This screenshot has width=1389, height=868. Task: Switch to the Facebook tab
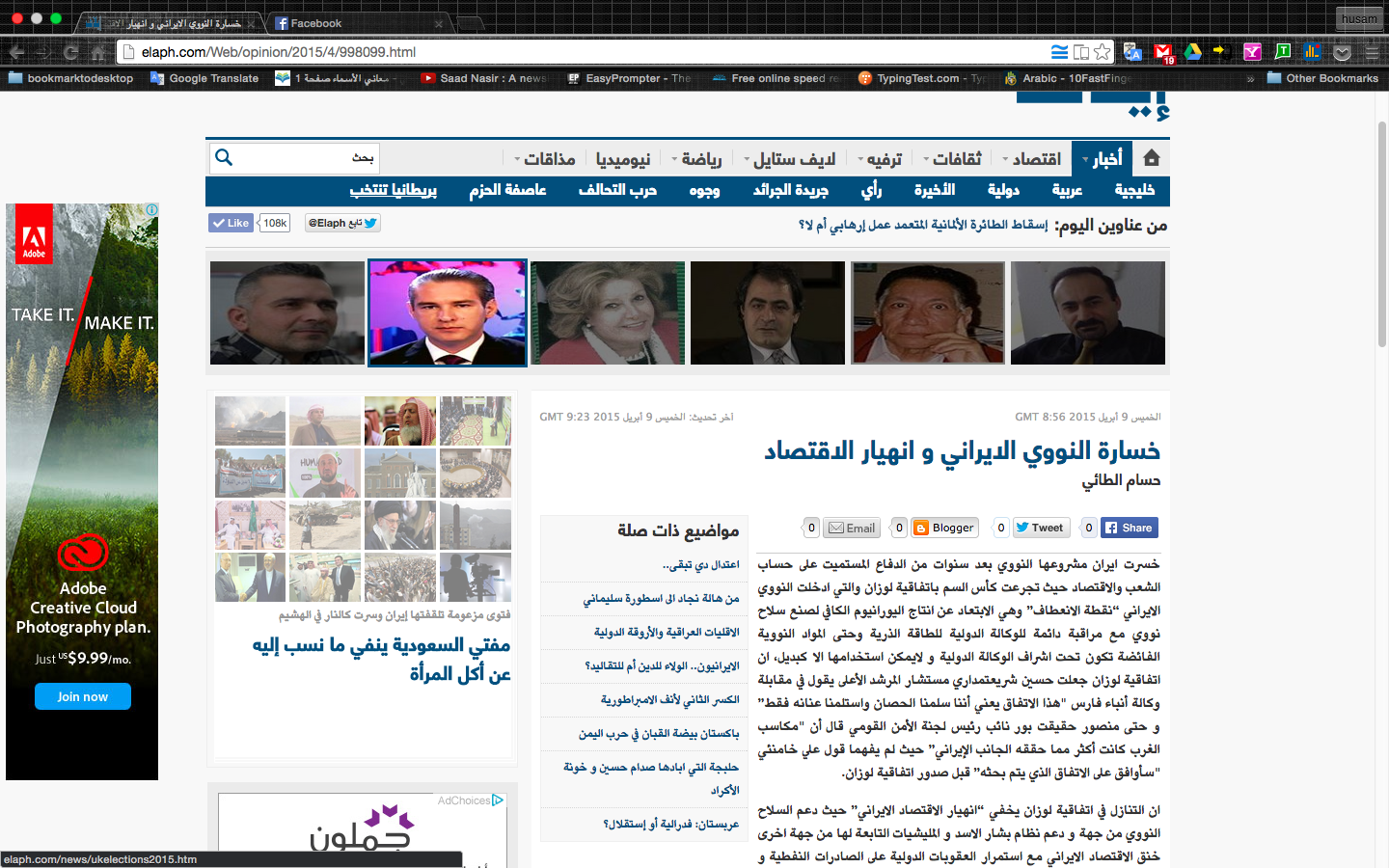(357, 23)
